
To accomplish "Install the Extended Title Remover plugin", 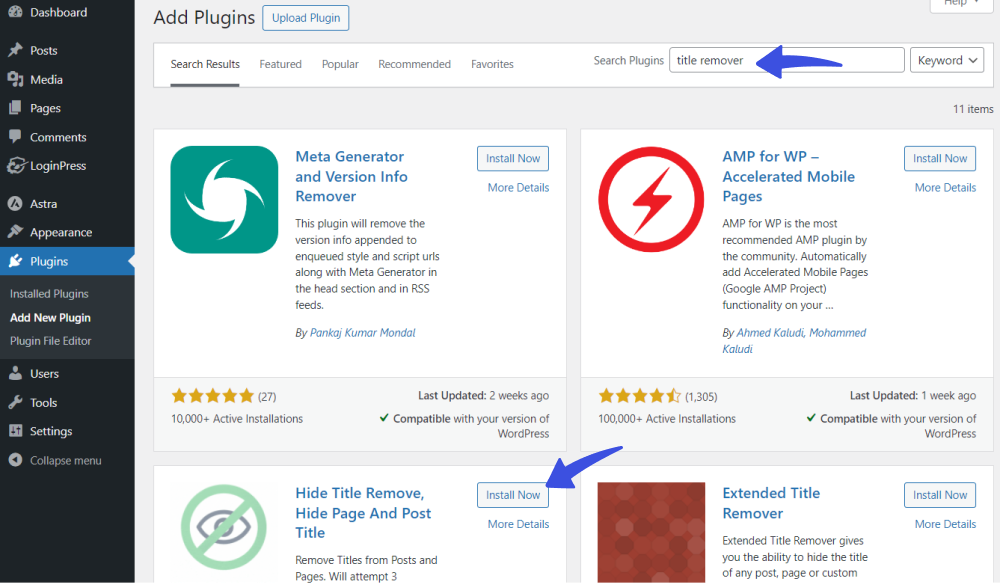I will coord(939,495).
